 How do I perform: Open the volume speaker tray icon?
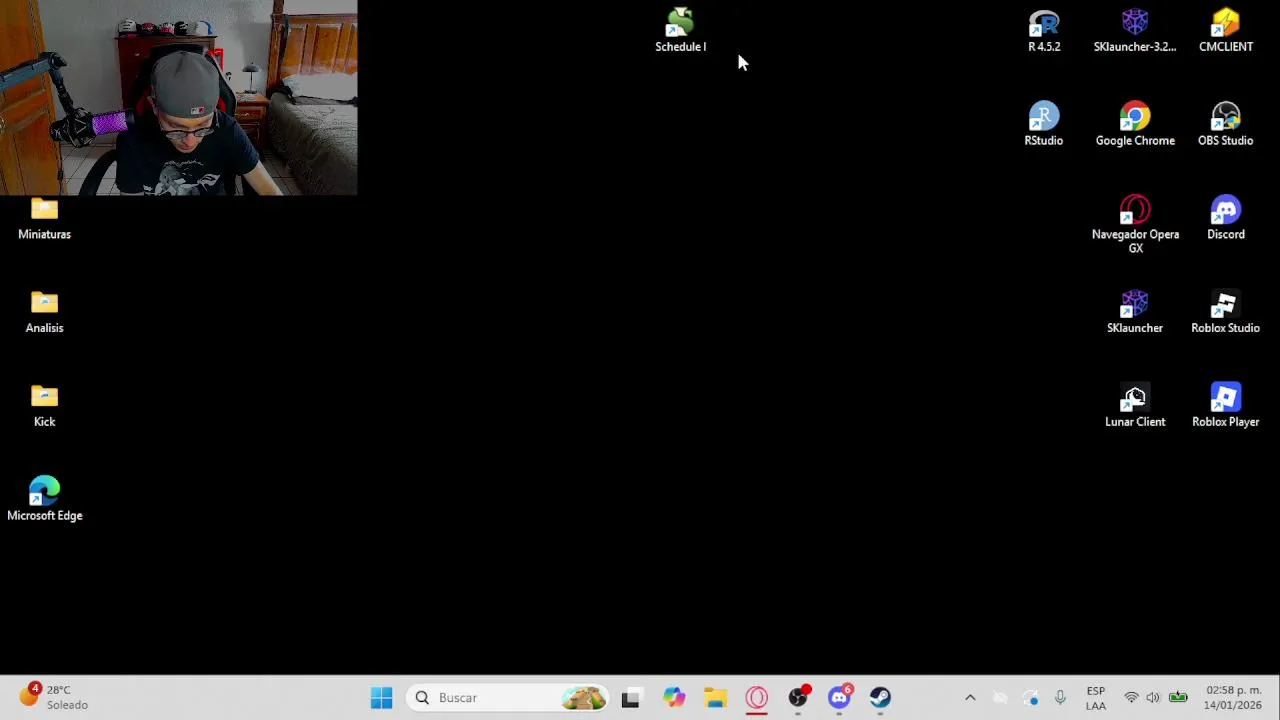(x=1153, y=698)
